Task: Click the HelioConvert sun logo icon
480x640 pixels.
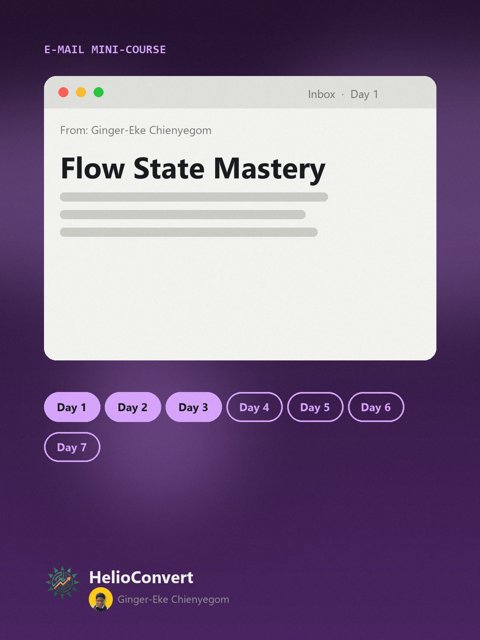Action: pyautogui.click(x=62, y=582)
